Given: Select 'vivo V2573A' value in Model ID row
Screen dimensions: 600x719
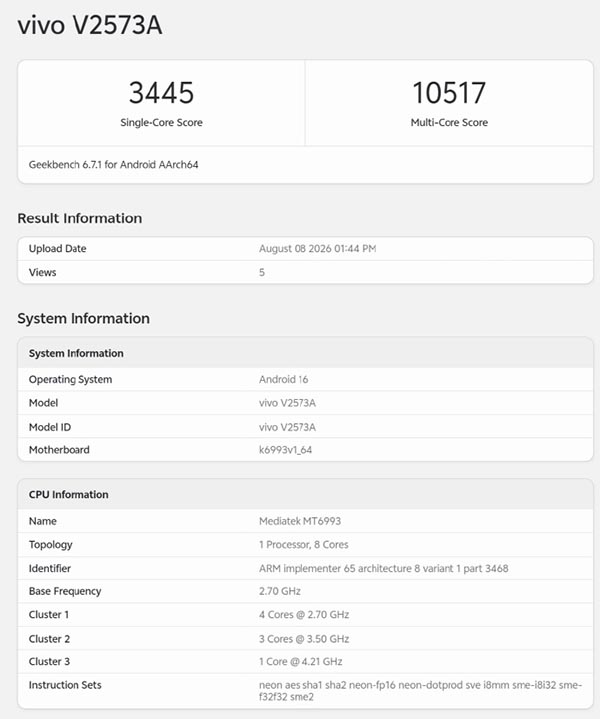Looking at the screenshot, I should 287,427.
